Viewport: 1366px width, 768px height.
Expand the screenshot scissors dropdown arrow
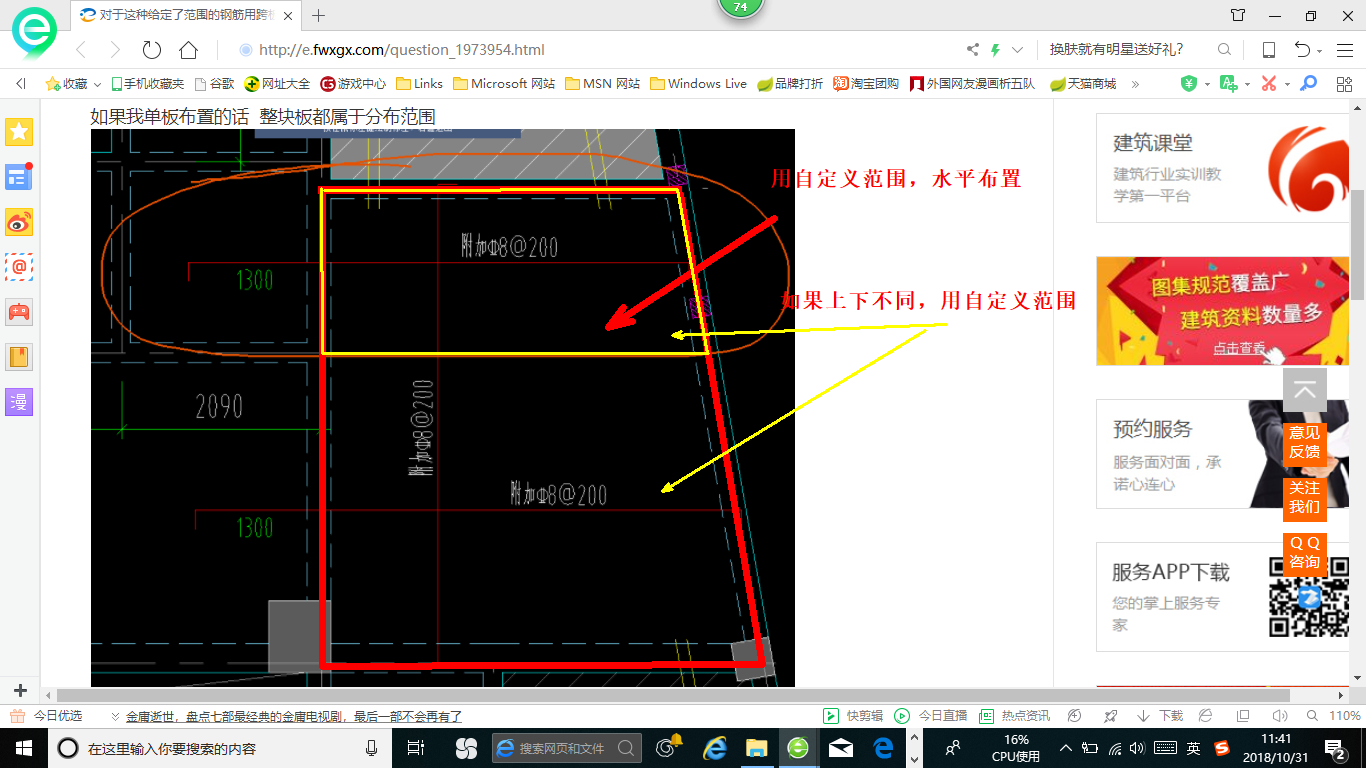[x=1287, y=84]
